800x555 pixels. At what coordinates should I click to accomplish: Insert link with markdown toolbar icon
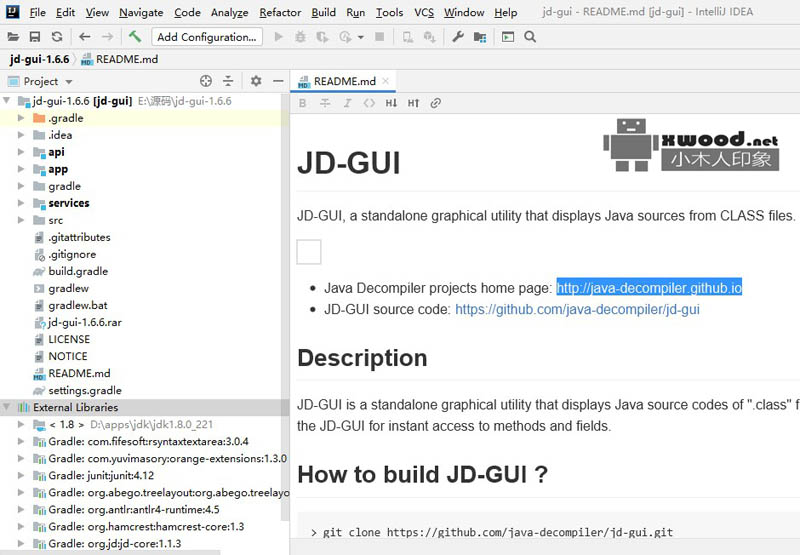pos(435,103)
